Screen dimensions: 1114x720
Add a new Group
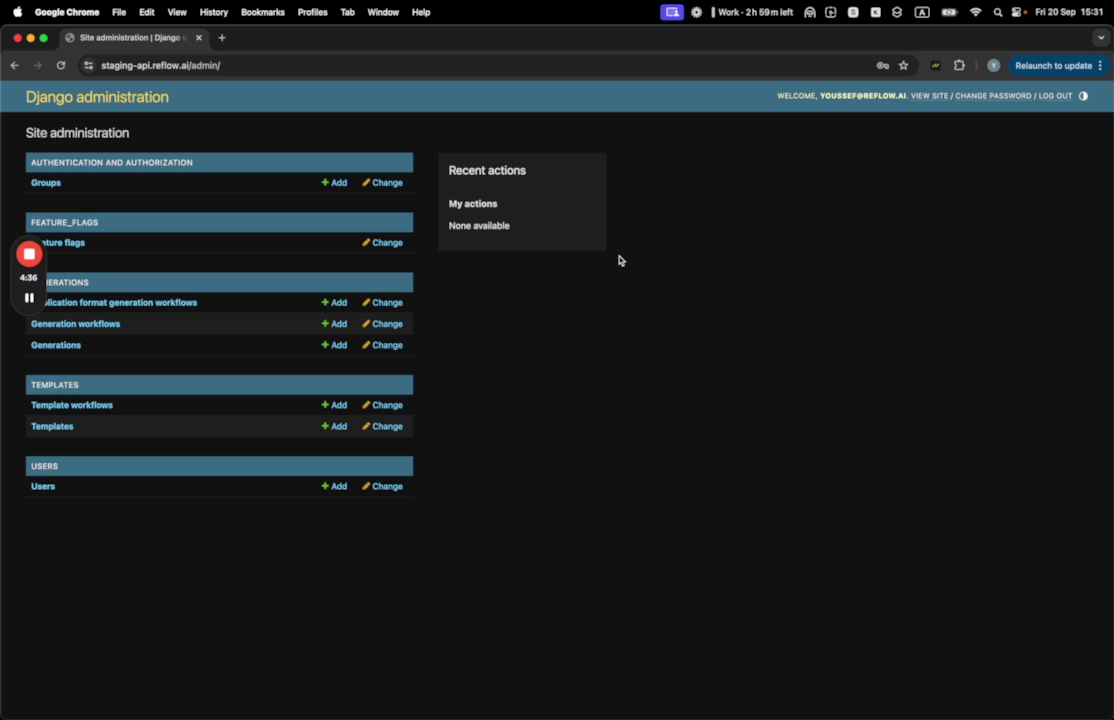pos(334,183)
